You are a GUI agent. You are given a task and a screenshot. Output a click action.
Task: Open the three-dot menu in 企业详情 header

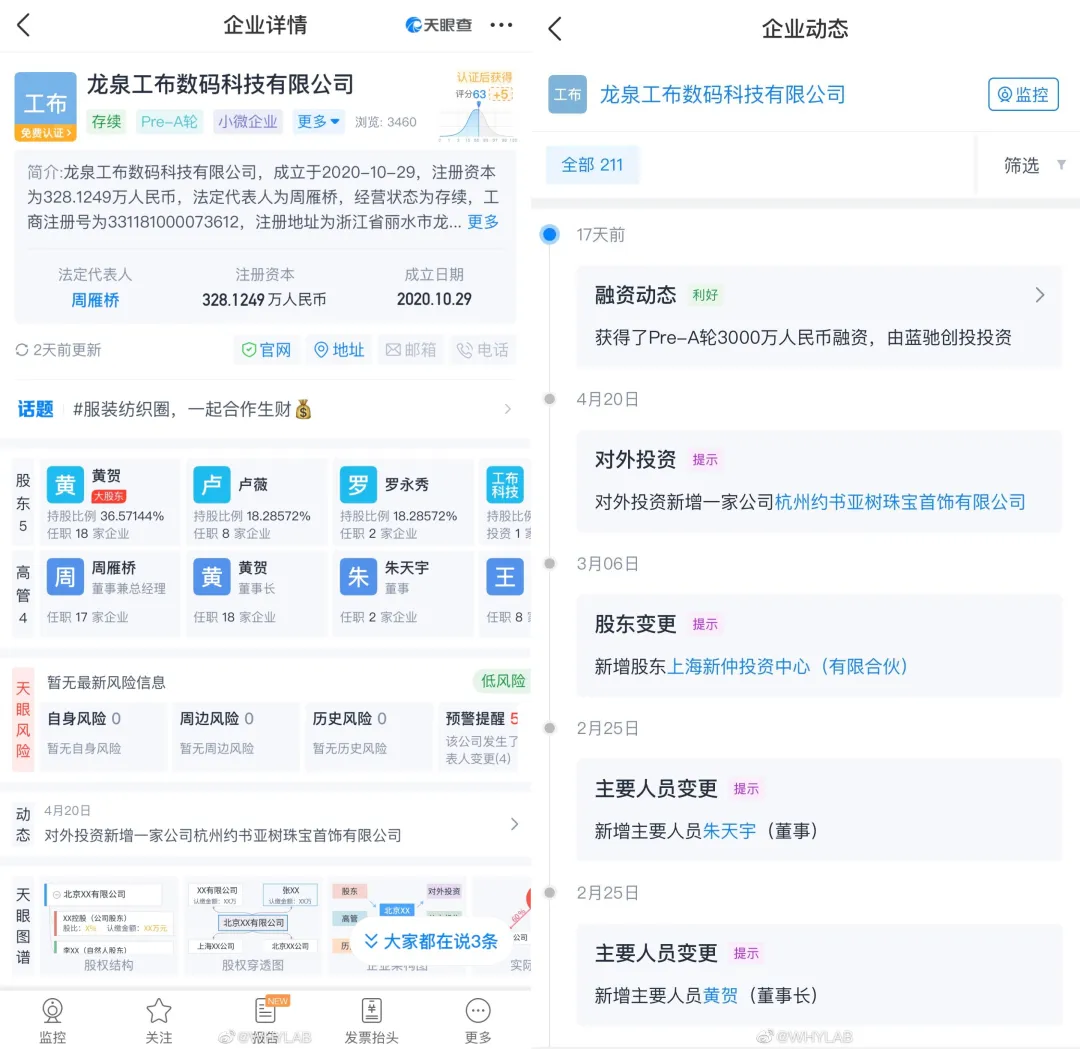pyautogui.click(x=501, y=25)
